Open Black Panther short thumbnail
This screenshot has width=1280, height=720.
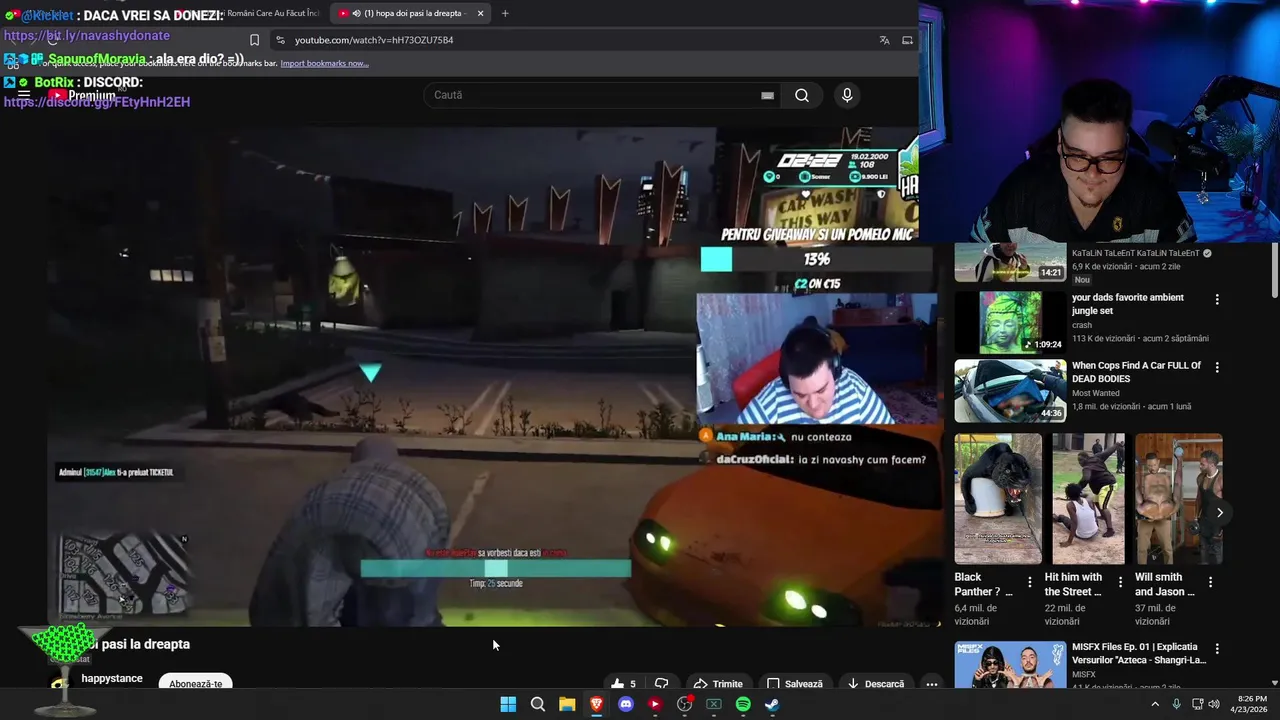[998, 499]
